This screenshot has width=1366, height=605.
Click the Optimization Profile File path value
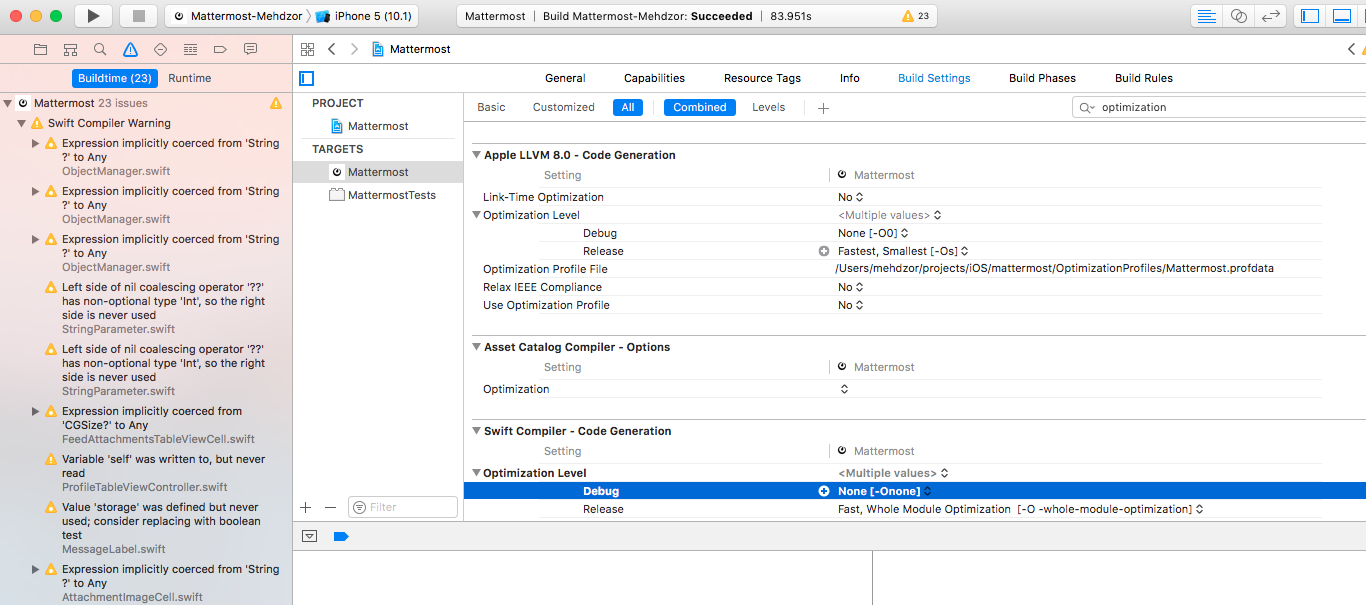[1055, 269]
